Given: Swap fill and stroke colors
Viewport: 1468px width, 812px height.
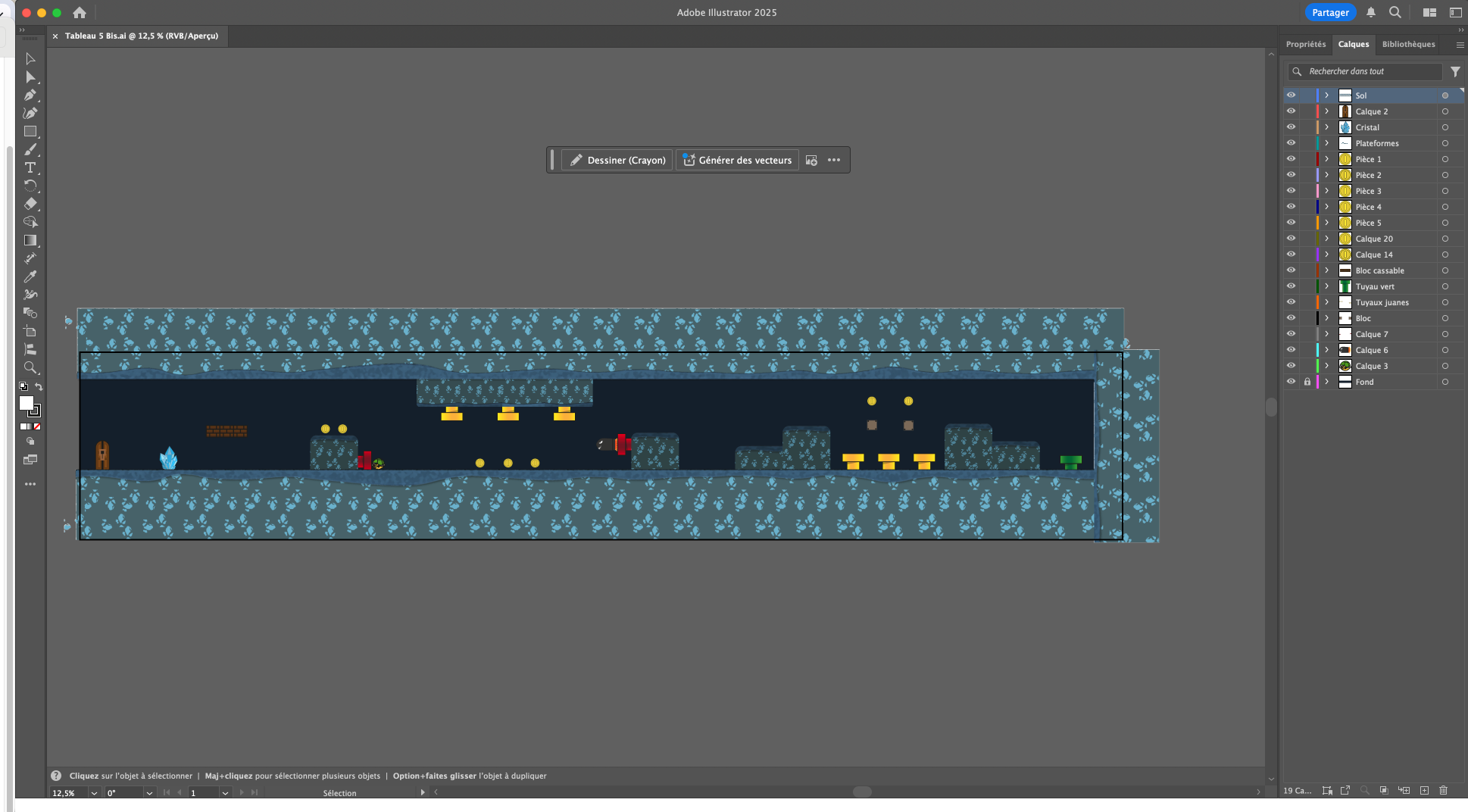Looking at the screenshot, I should 39,387.
